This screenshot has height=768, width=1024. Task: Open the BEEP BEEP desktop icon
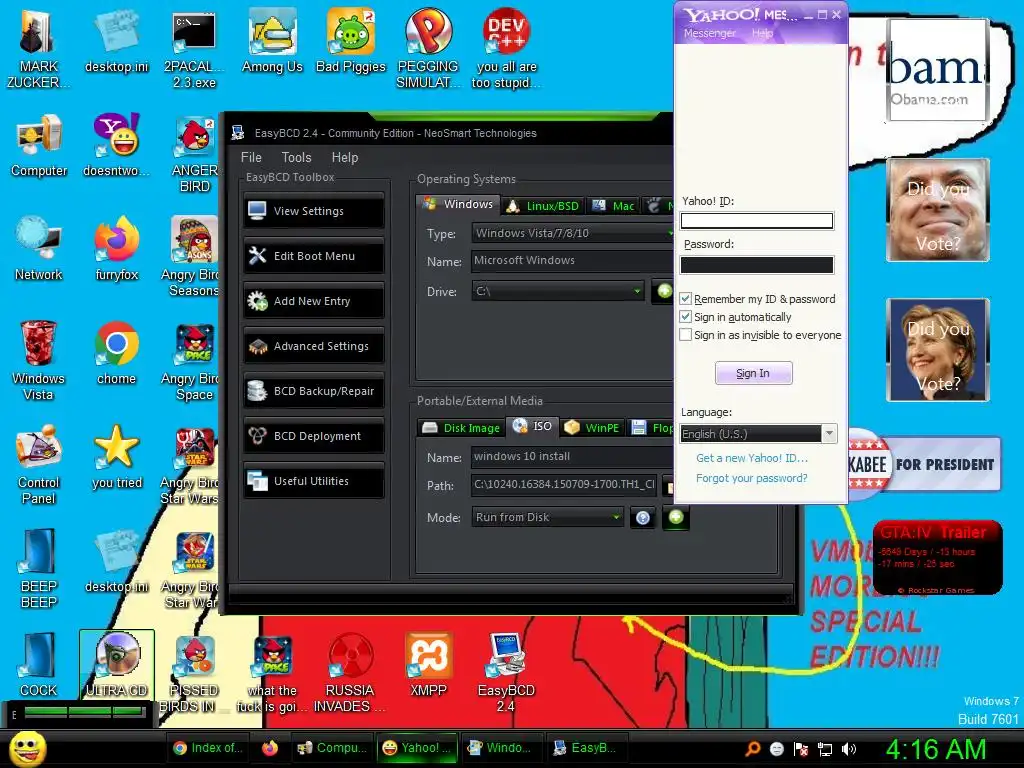click(x=39, y=568)
